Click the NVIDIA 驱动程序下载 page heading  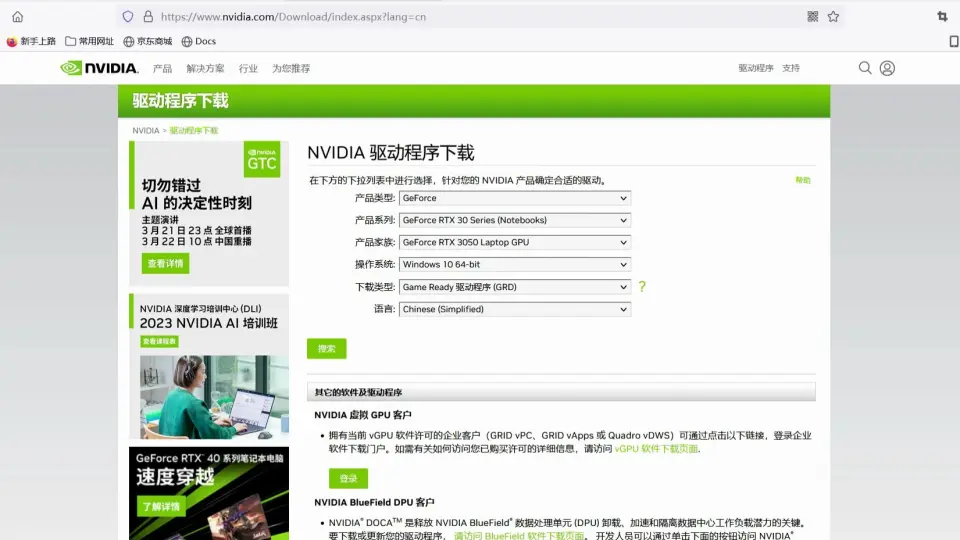point(391,152)
